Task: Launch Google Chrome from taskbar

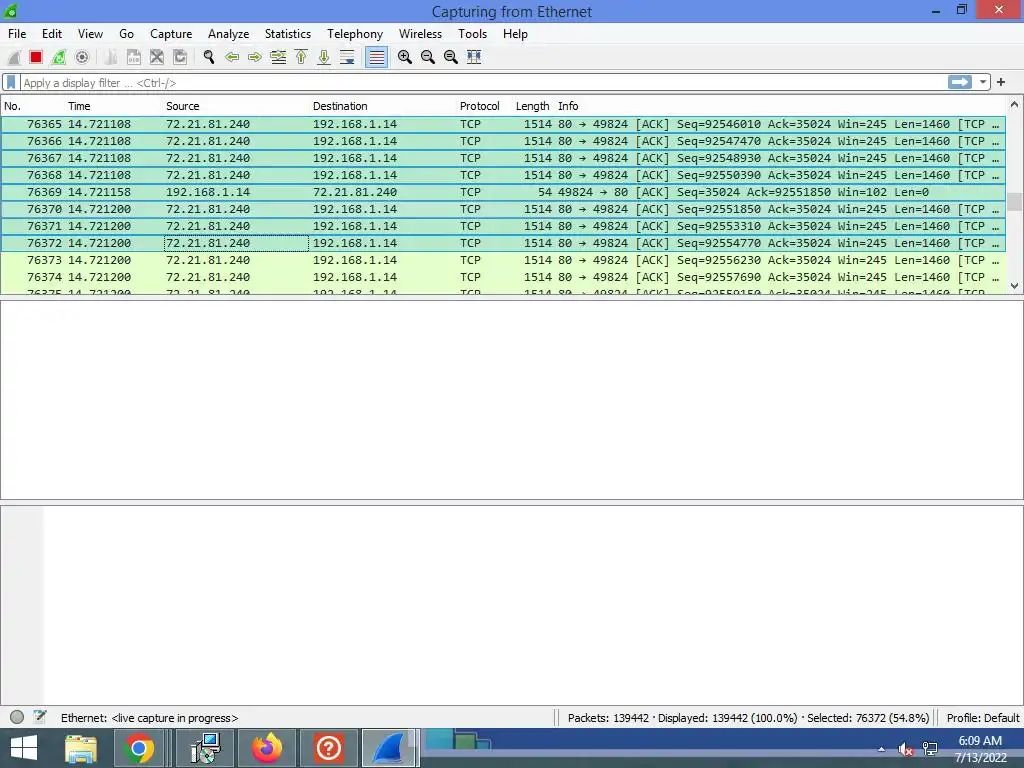Action: (139, 748)
